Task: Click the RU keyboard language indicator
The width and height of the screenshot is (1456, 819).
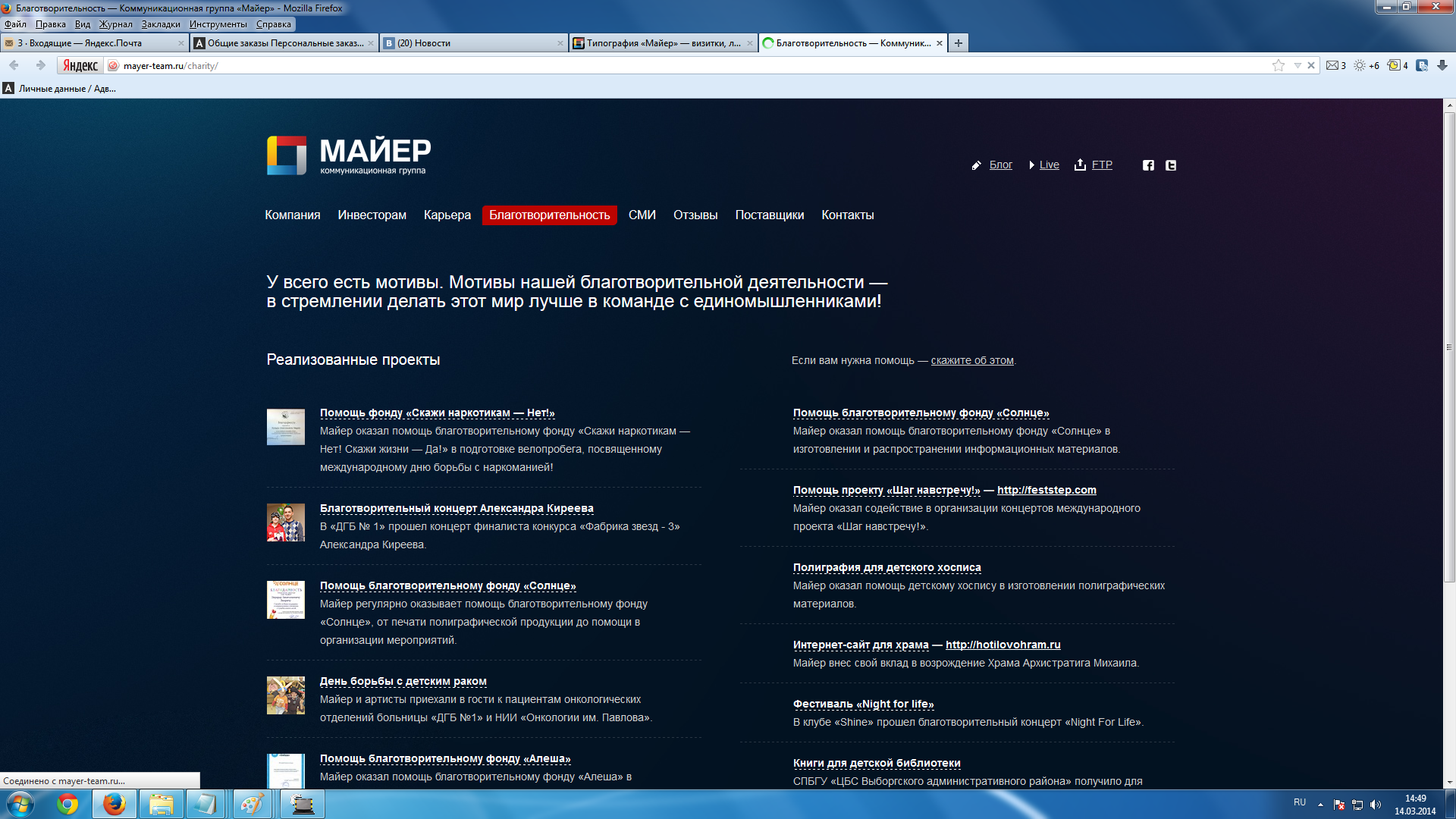Action: click(1300, 802)
